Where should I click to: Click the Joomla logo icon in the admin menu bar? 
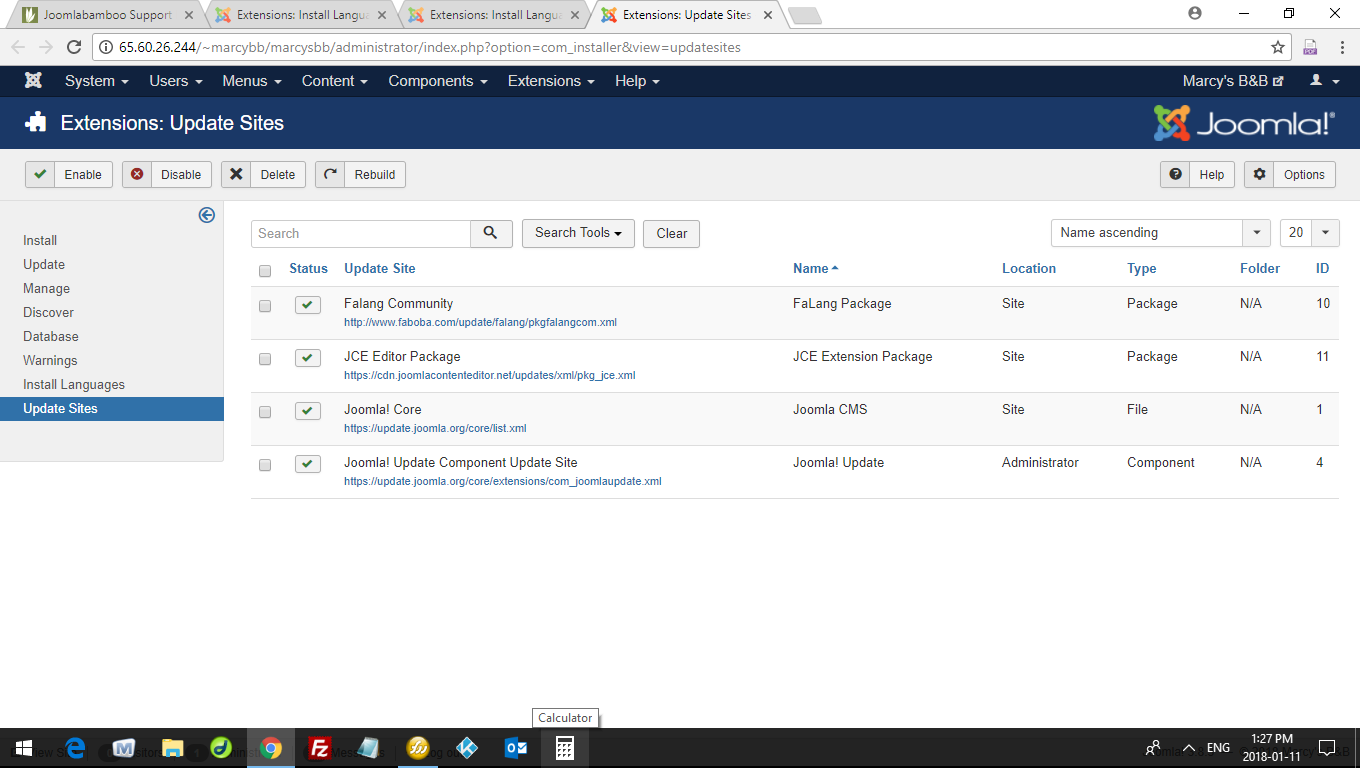point(33,81)
